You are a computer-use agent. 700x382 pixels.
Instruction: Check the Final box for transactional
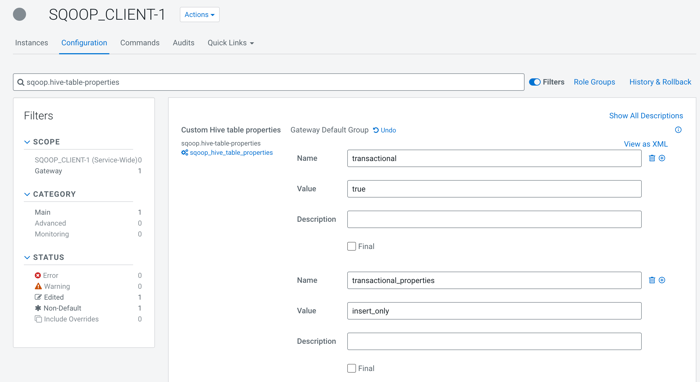point(352,246)
